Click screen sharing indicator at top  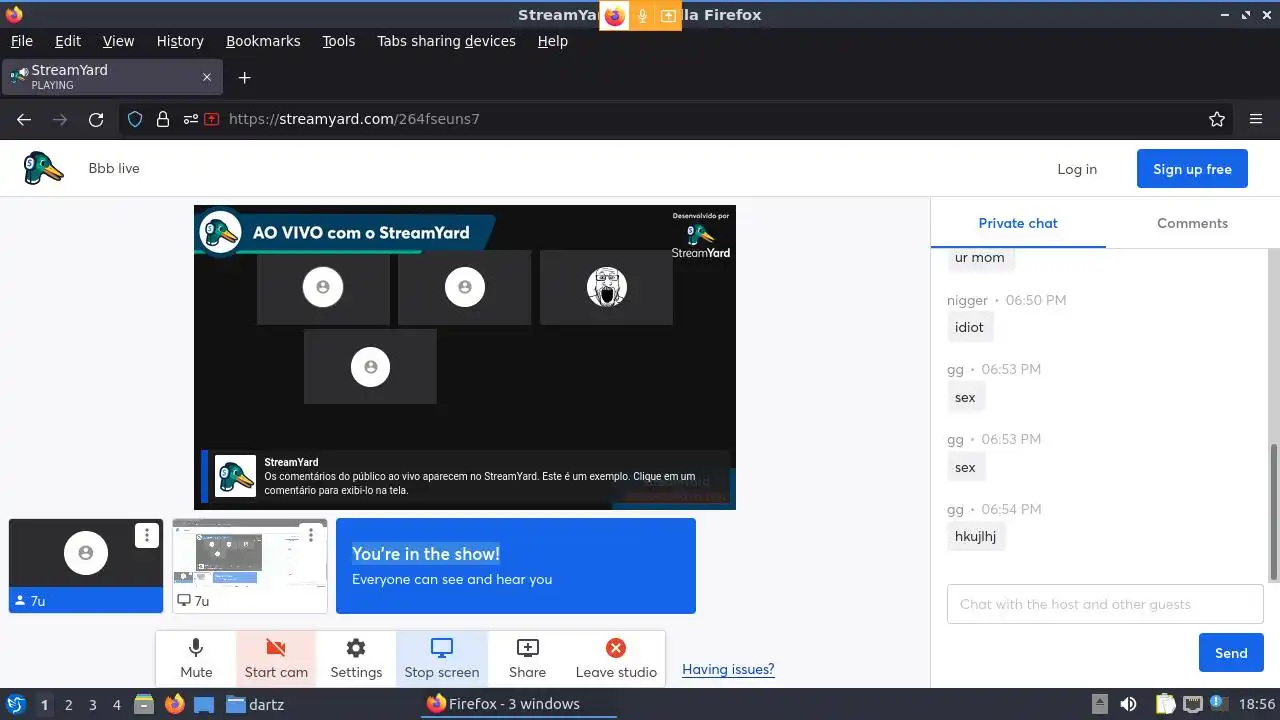point(668,16)
